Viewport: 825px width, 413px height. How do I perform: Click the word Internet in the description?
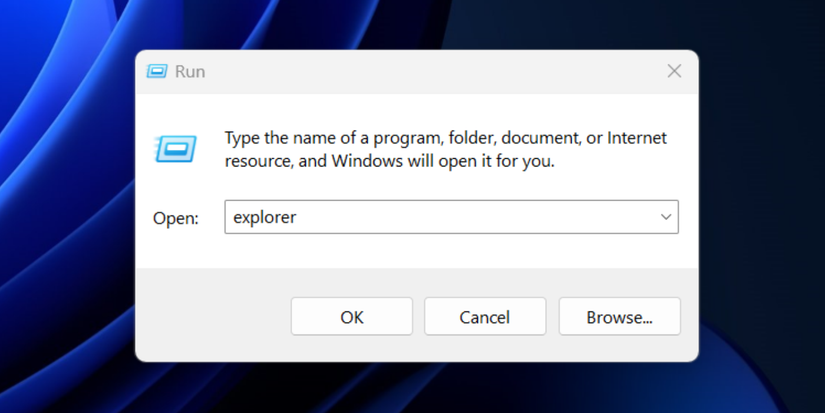pos(637,138)
